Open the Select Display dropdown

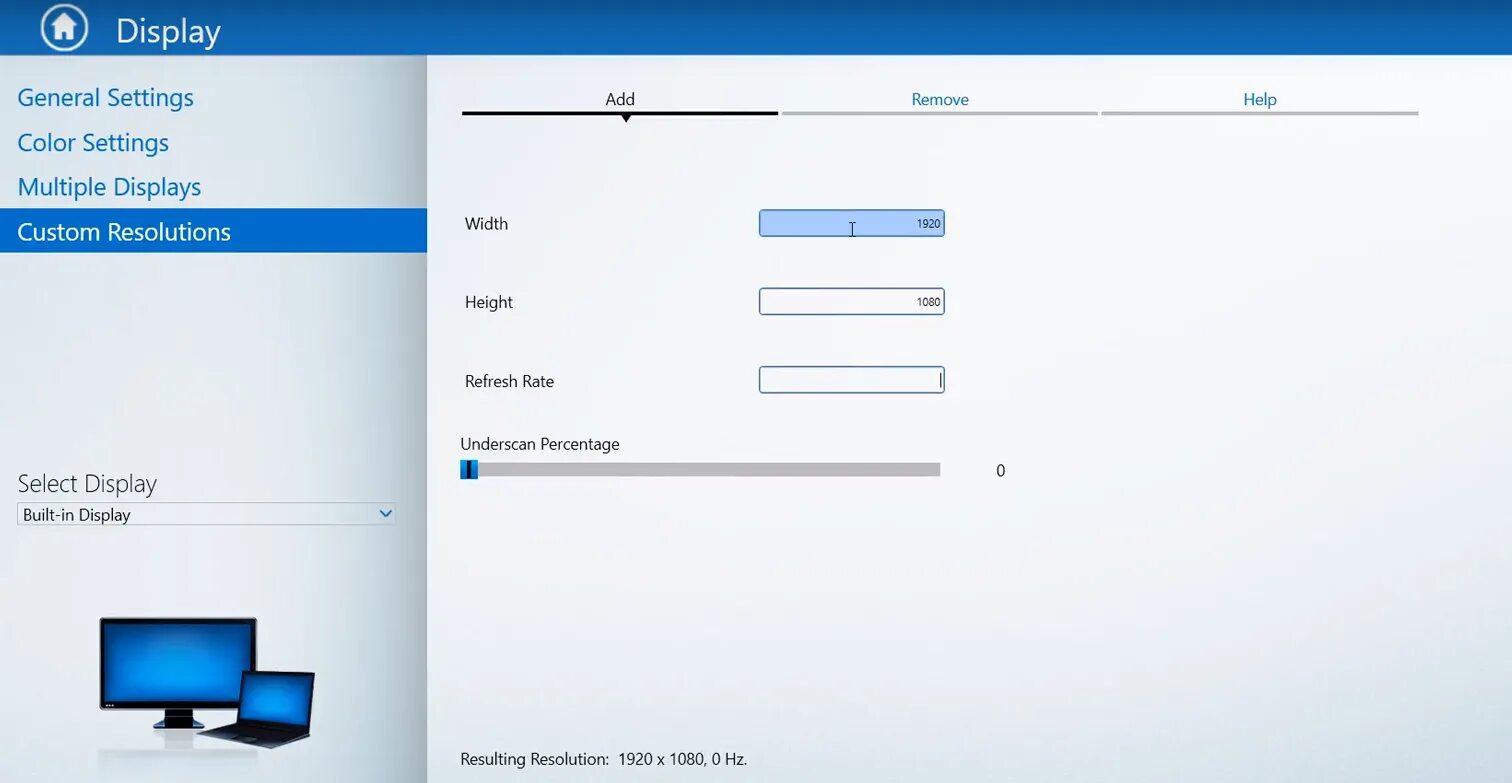tap(207, 514)
